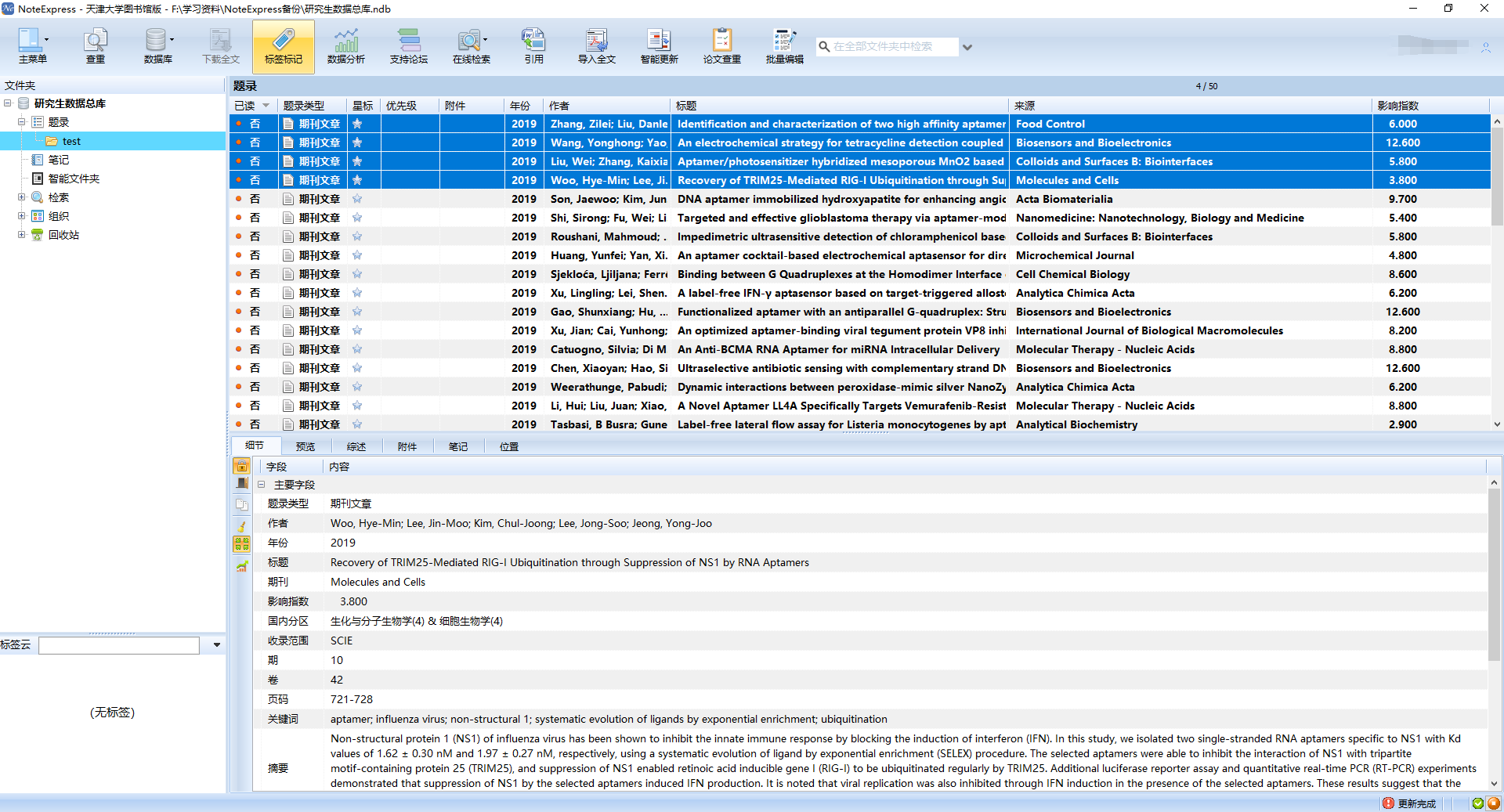Image resolution: width=1504 pixels, height=812 pixels.
Task: Open the 批量编辑 batch edit tool
Action: tap(785, 46)
